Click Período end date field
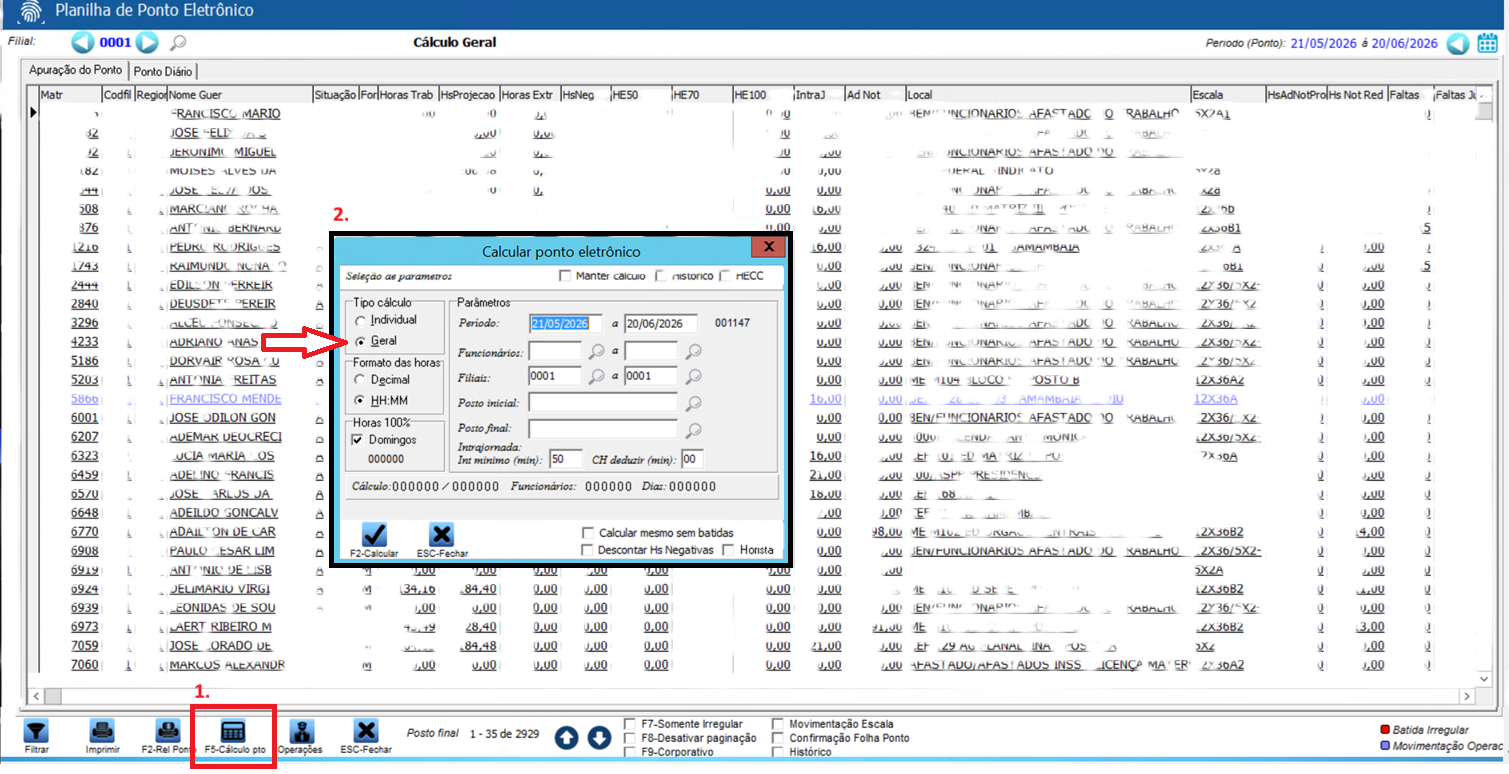 click(660, 323)
